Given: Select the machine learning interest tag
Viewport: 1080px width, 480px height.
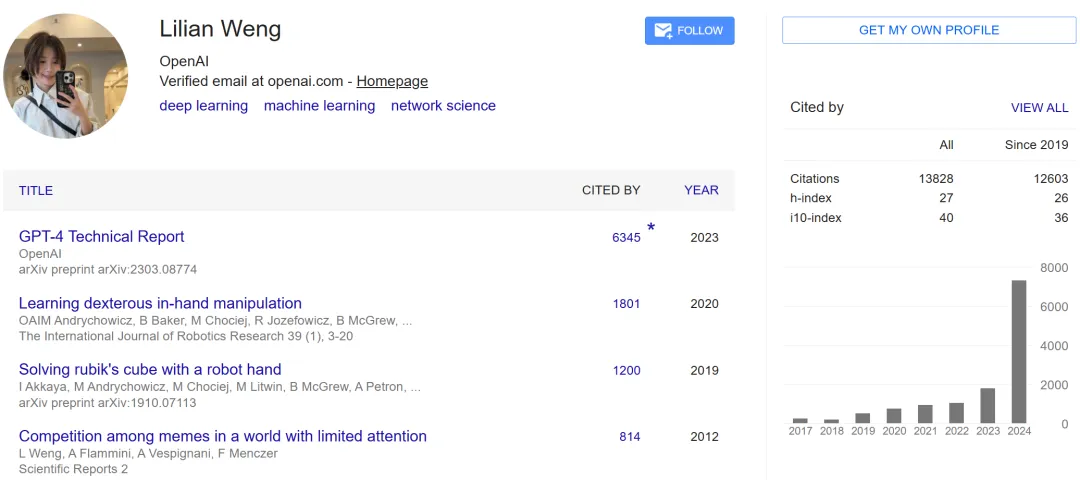Looking at the screenshot, I should pyautogui.click(x=320, y=105).
